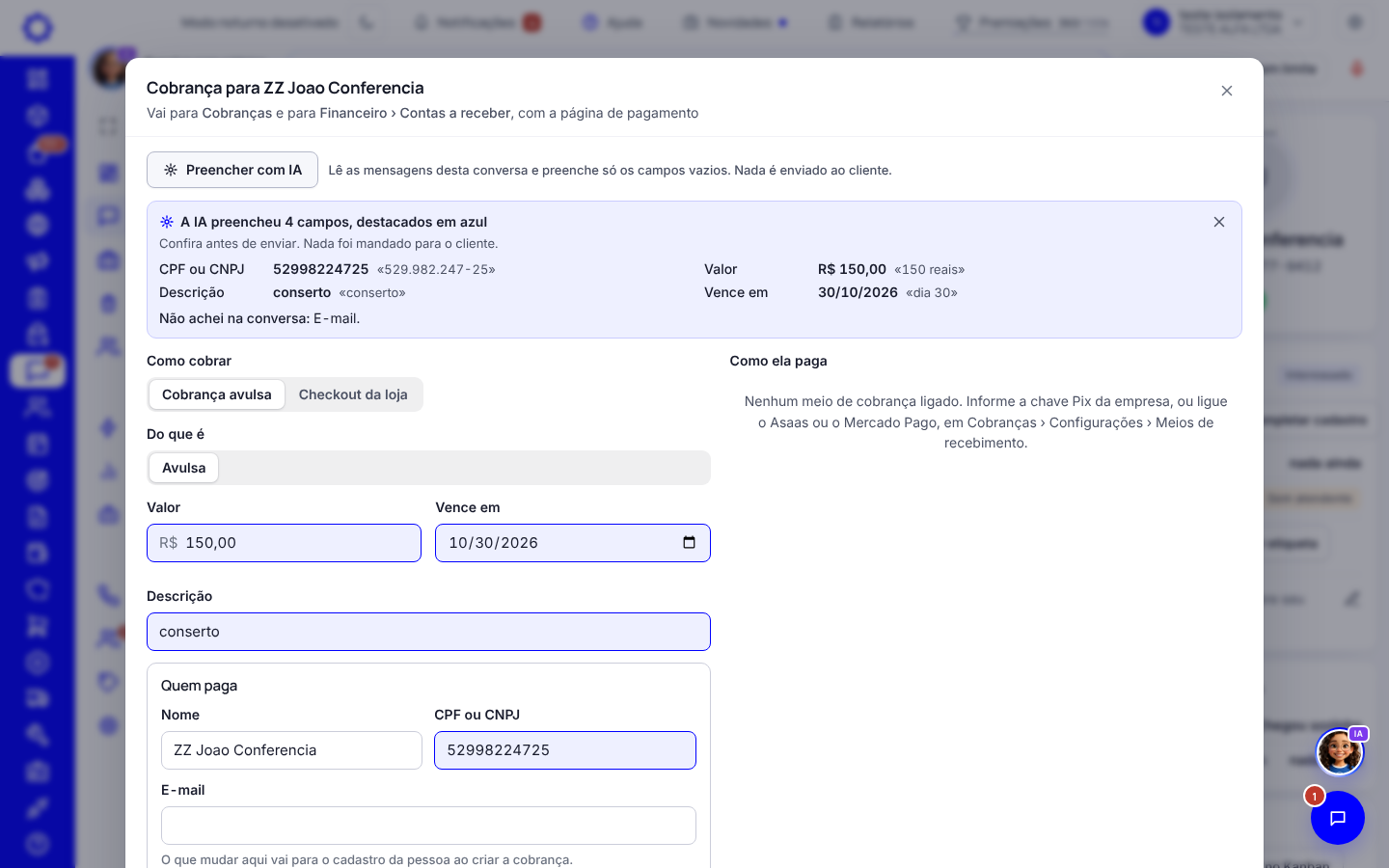
Task: Switch to Checkout da loja tab
Action: click(x=353, y=394)
